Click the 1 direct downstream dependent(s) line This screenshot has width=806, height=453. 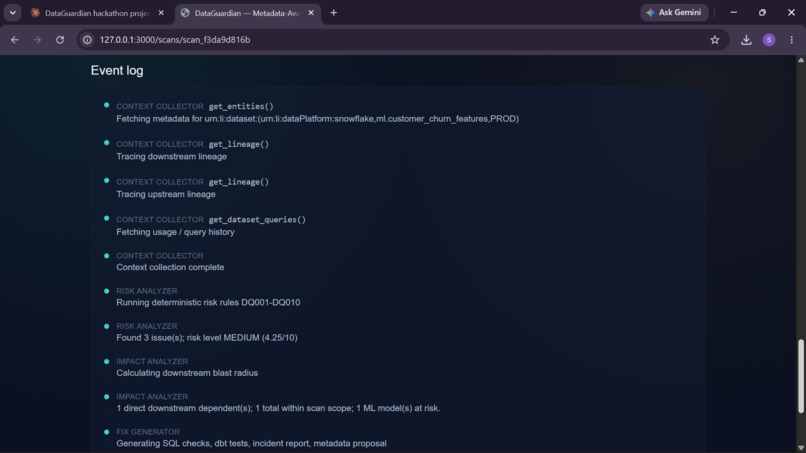(x=278, y=408)
